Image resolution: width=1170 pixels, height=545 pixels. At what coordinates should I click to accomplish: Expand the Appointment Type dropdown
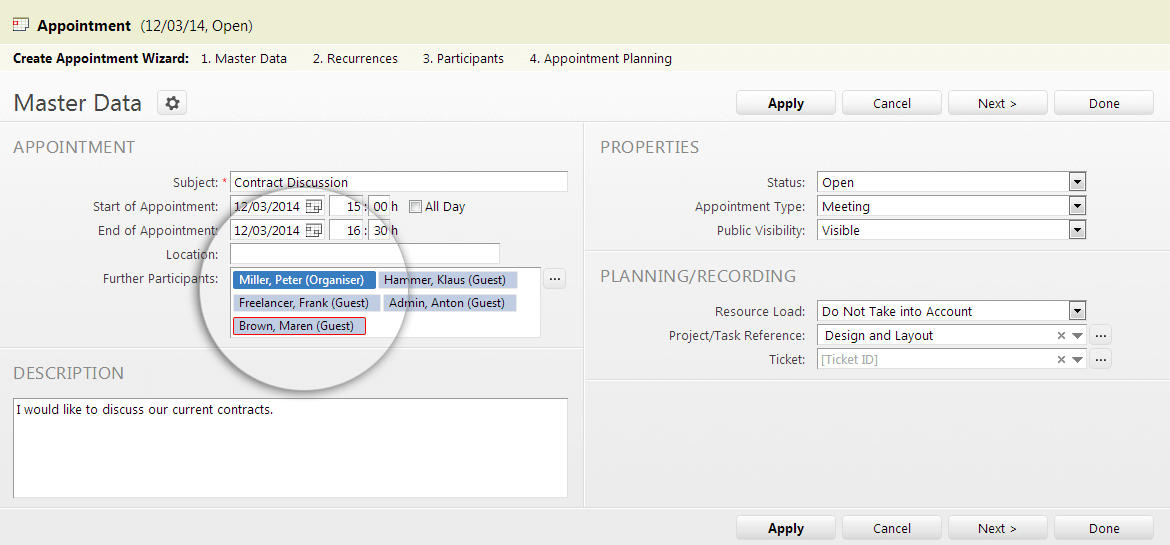click(1077, 206)
